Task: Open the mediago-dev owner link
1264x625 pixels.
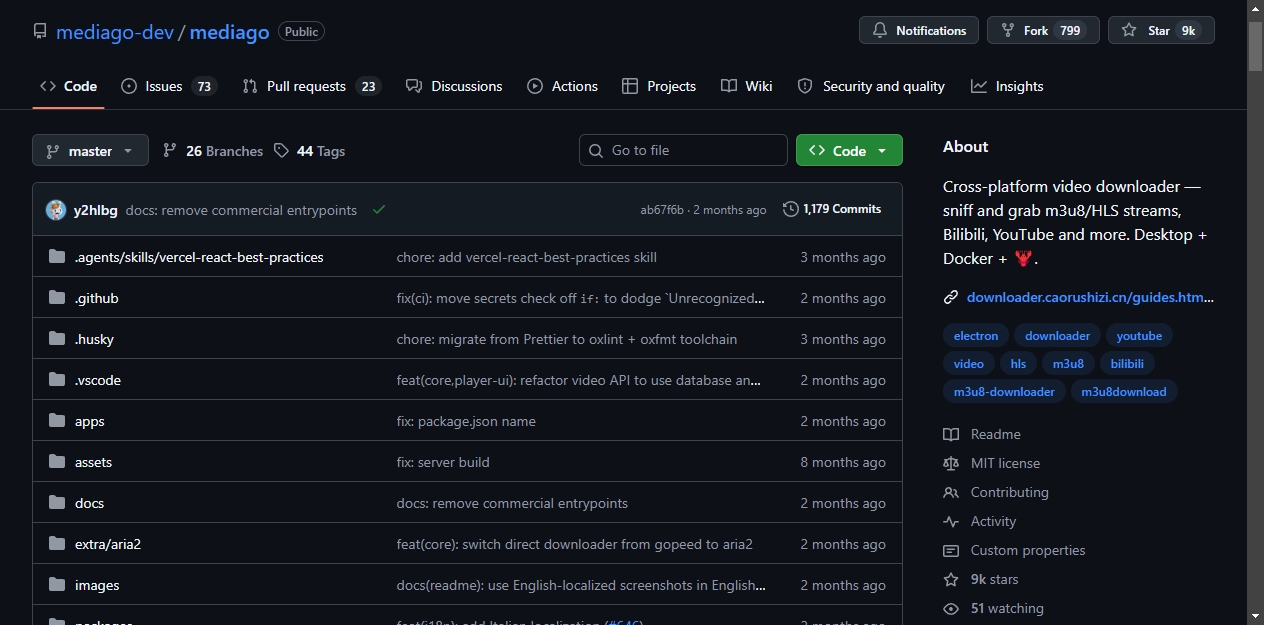Action: (115, 32)
